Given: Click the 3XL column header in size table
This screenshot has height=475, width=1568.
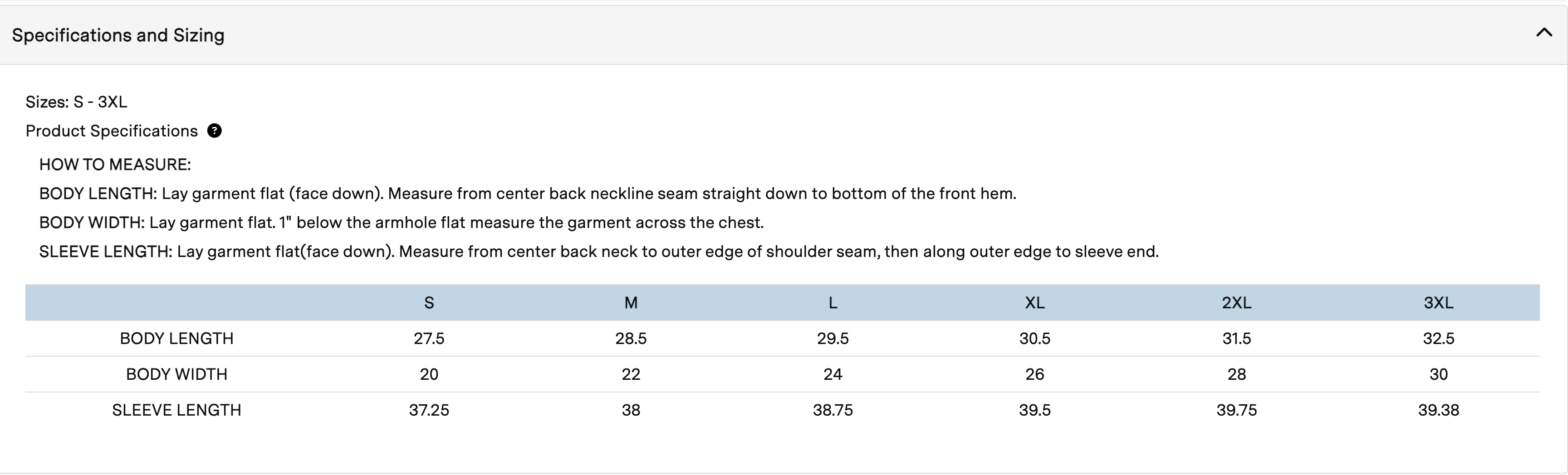Looking at the screenshot, I should (1438, 302).
